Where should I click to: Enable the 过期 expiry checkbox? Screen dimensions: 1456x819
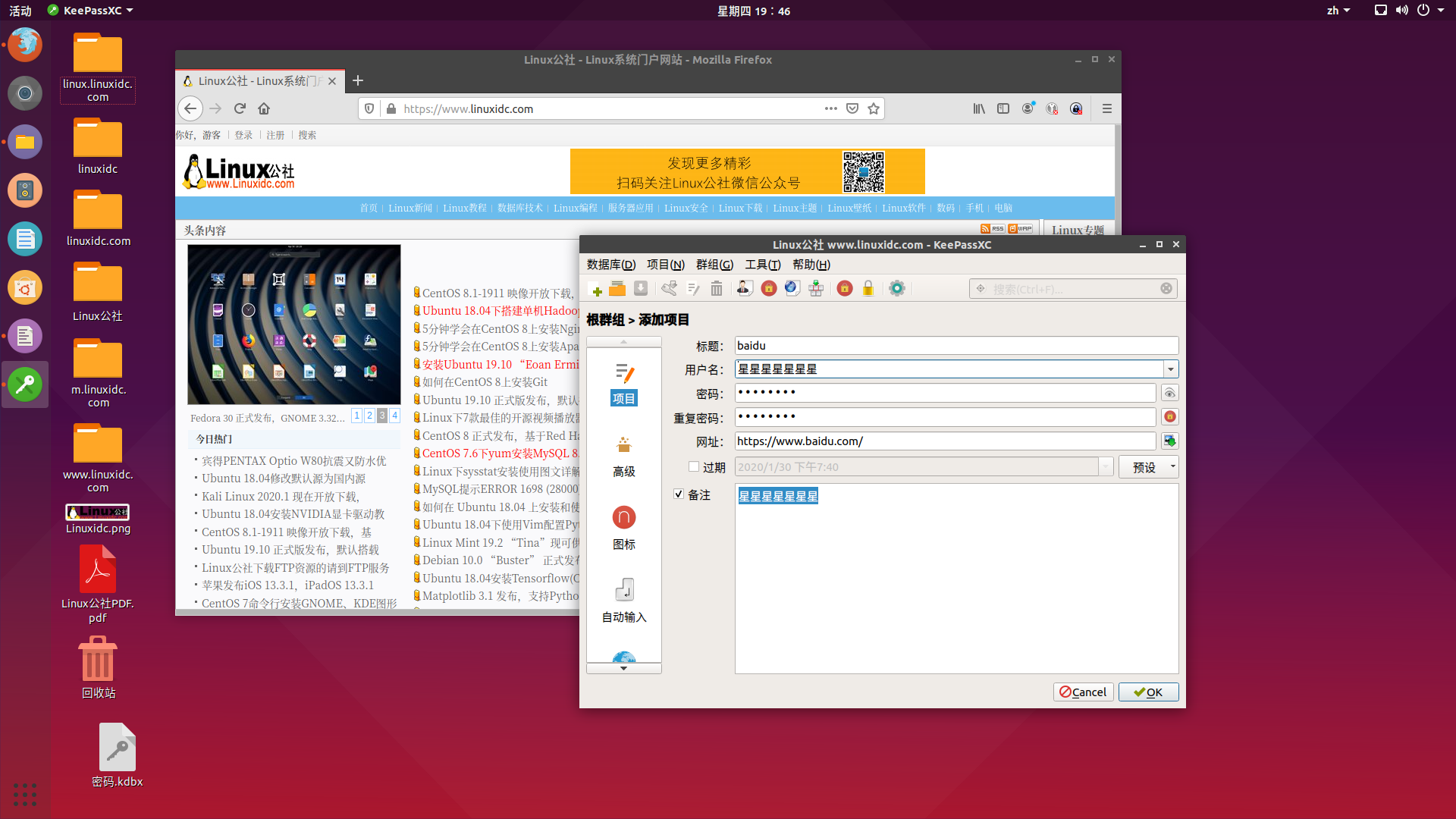(694, 466)
